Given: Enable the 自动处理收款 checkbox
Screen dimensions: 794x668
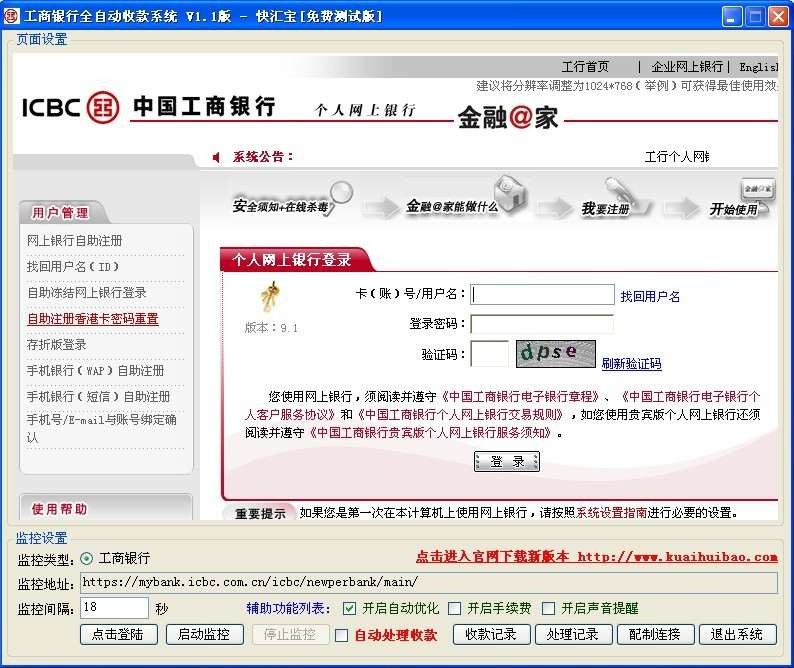Looking at the screenshot, I should click(342, 635).
